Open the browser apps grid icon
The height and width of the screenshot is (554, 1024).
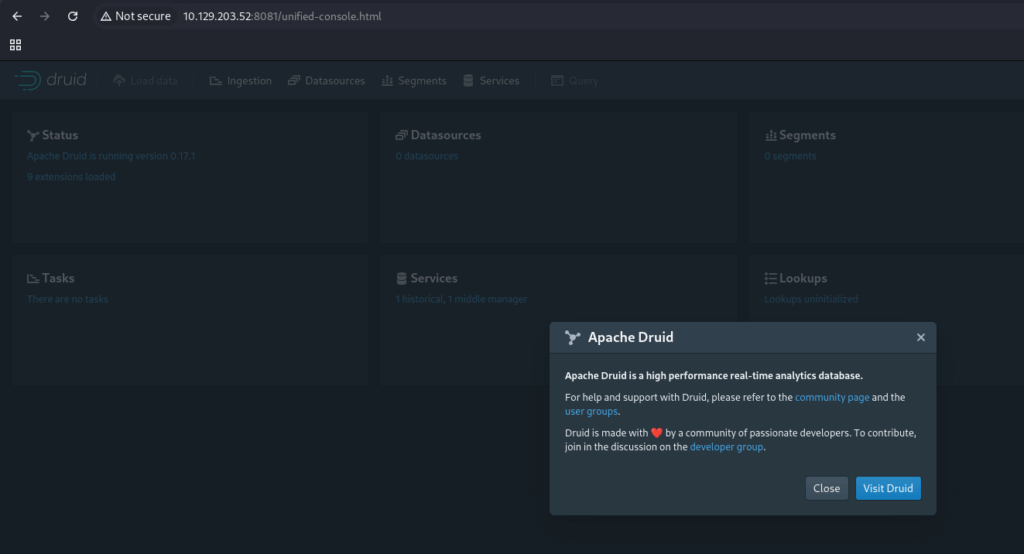16,44
